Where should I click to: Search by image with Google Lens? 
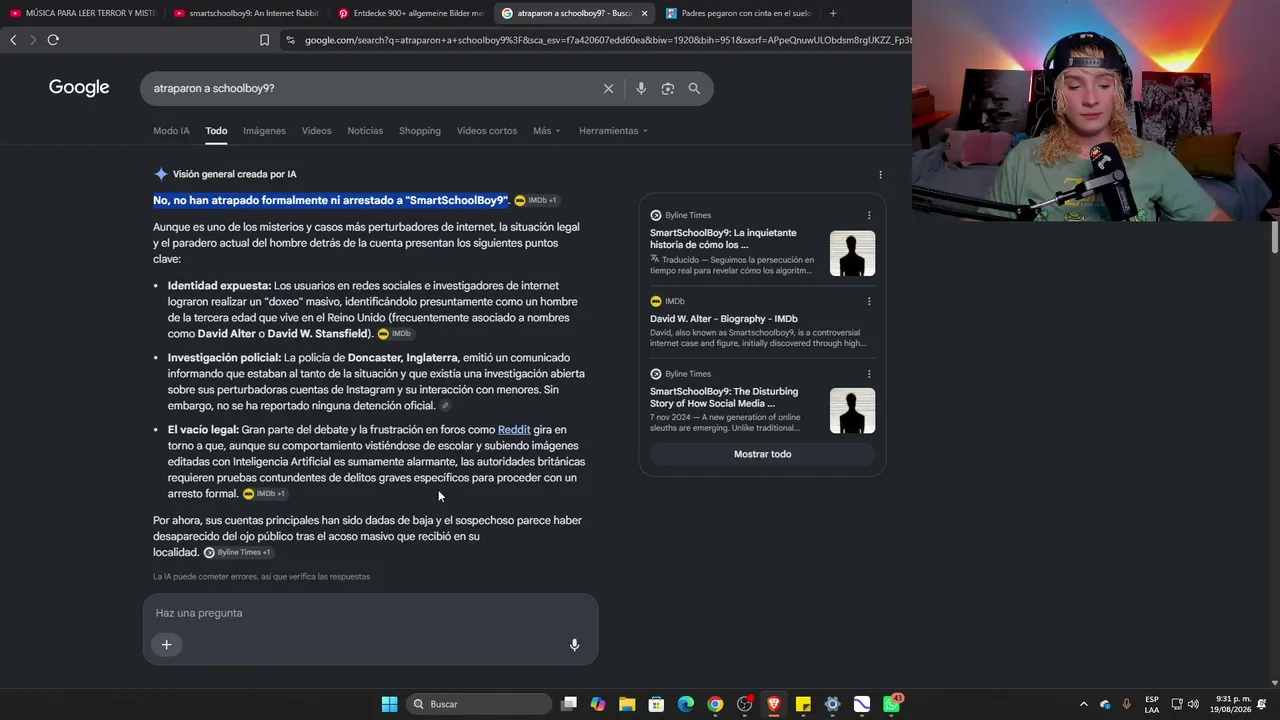[x=668, y=88]
